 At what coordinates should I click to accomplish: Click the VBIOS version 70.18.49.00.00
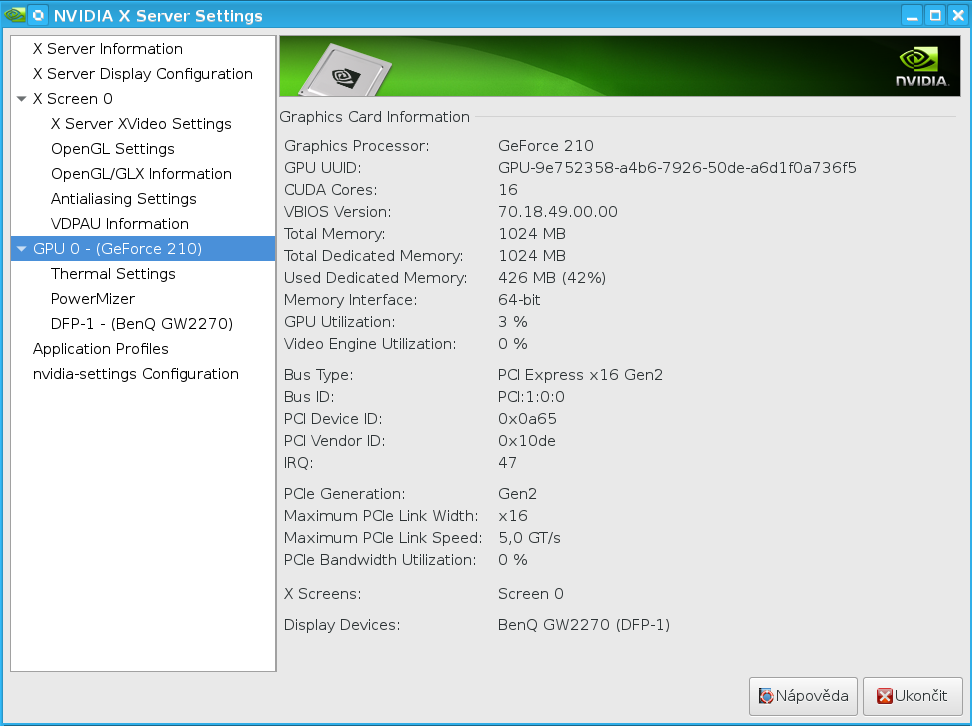point(558,212)
